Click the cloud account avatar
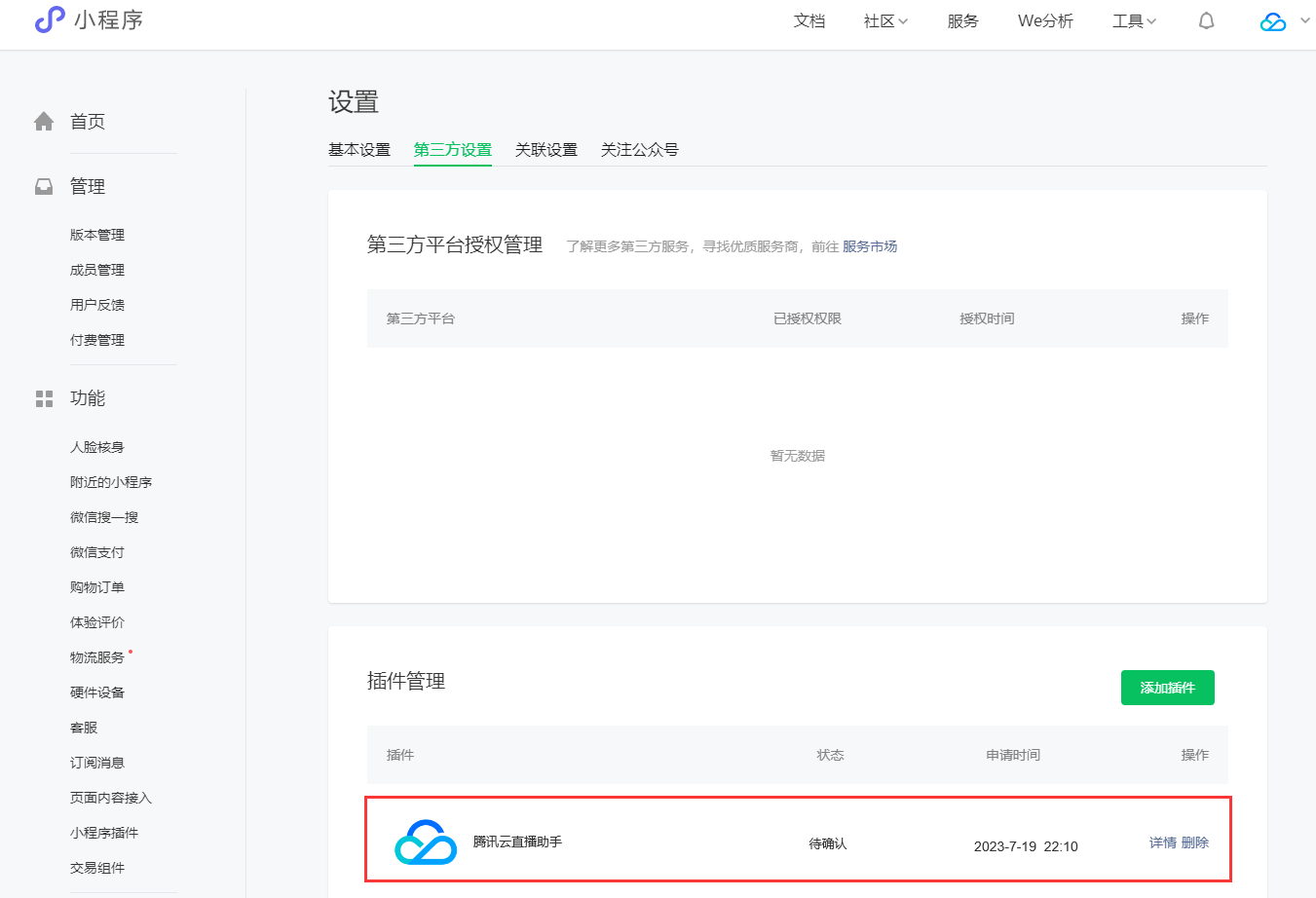The height and width of the screenshot is (898, 1316). tap(1273, 21)
